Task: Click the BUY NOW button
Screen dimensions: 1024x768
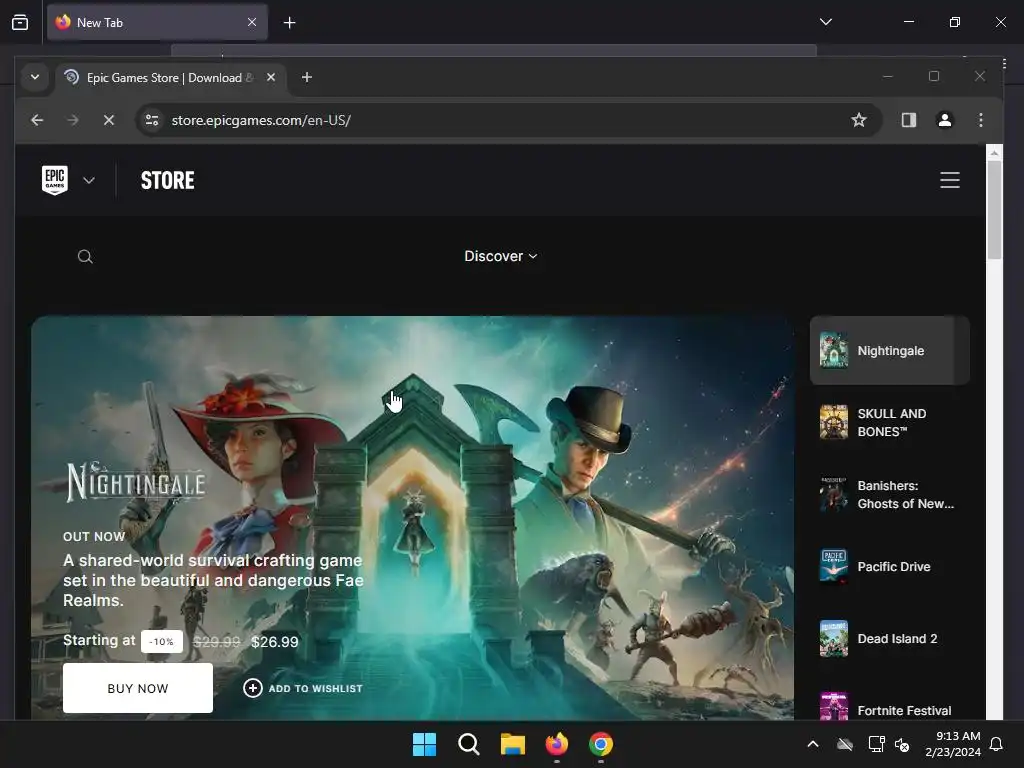Action: (138, 688)
